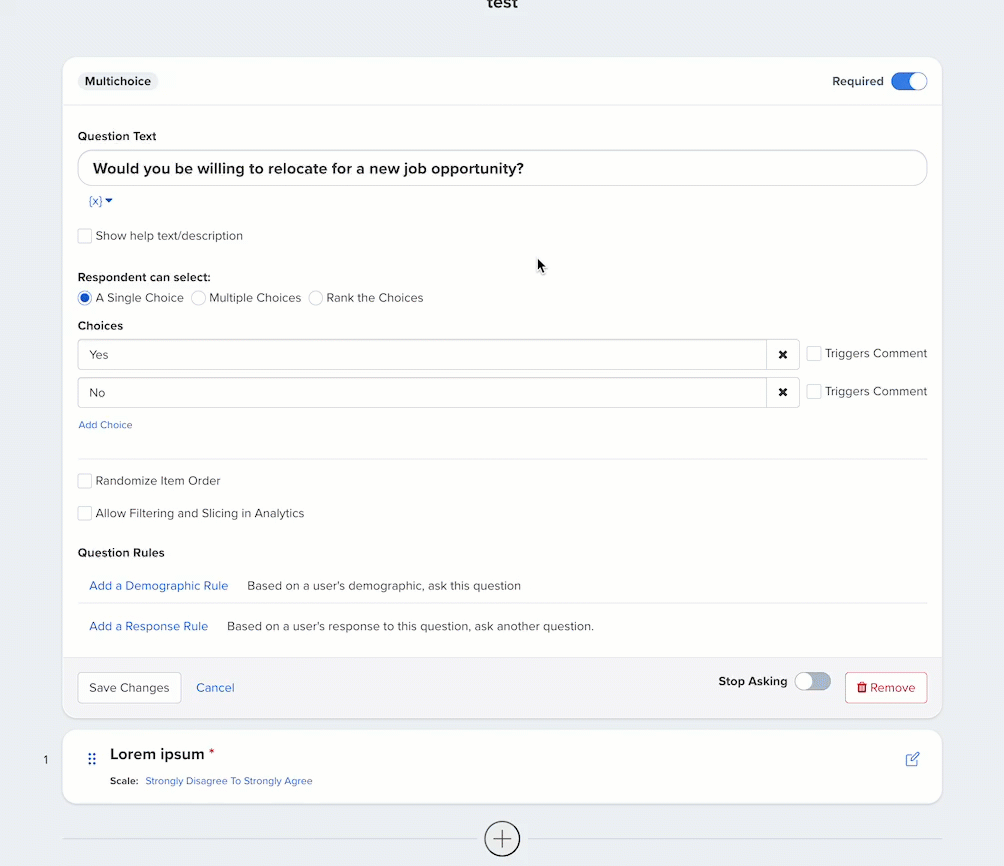1004x866 pixels.
Task: Enable the Stop Asking toggle
Action: [812, 682]
